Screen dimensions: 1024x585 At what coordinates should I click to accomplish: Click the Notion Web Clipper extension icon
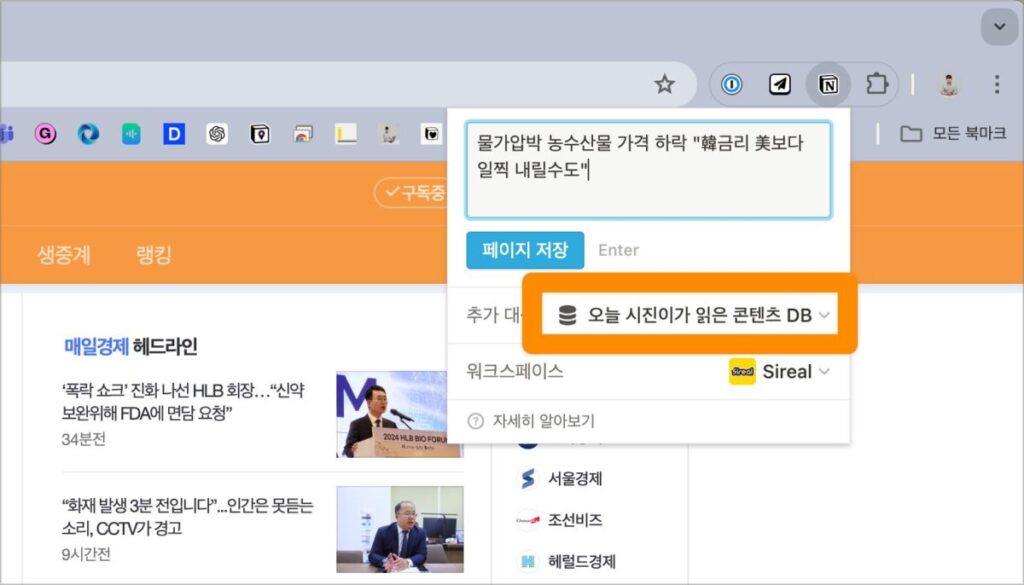tap(828, 85)
